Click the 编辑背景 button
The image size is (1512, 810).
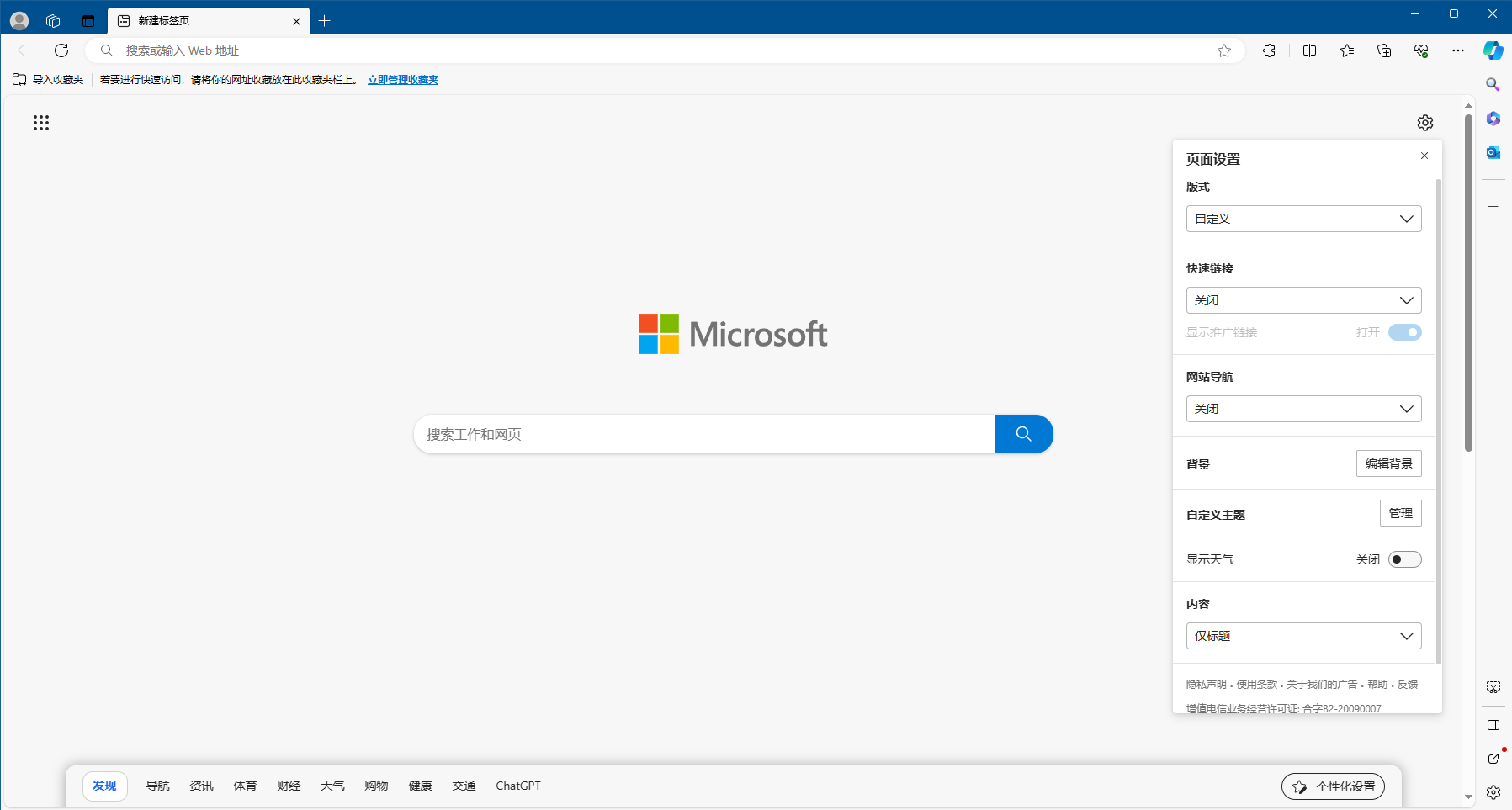pos(1388,463)
